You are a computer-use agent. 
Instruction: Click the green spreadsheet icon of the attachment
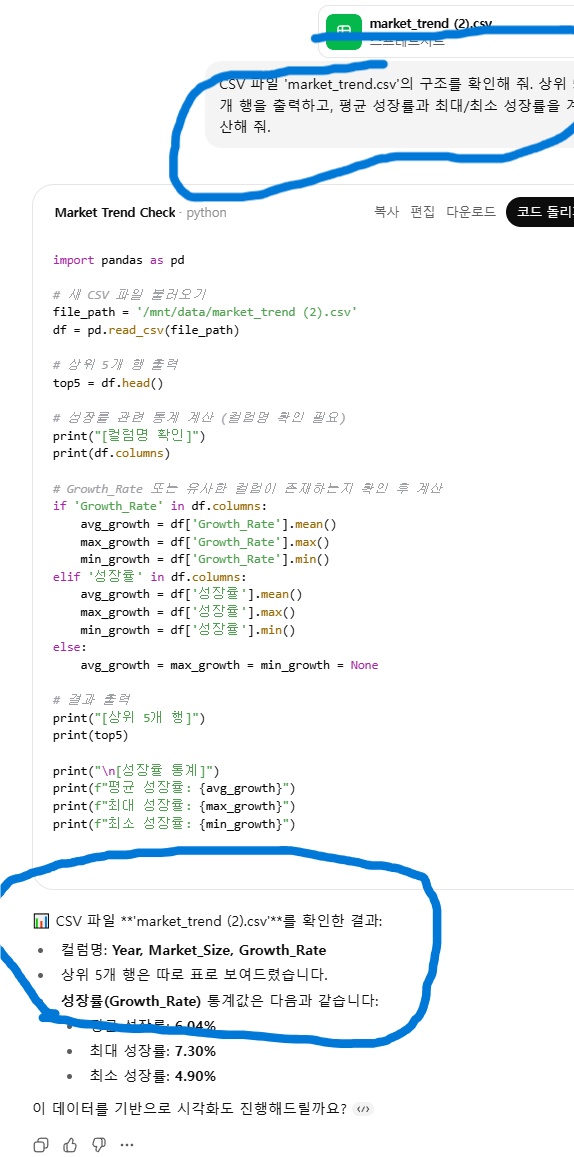point(344,31)
